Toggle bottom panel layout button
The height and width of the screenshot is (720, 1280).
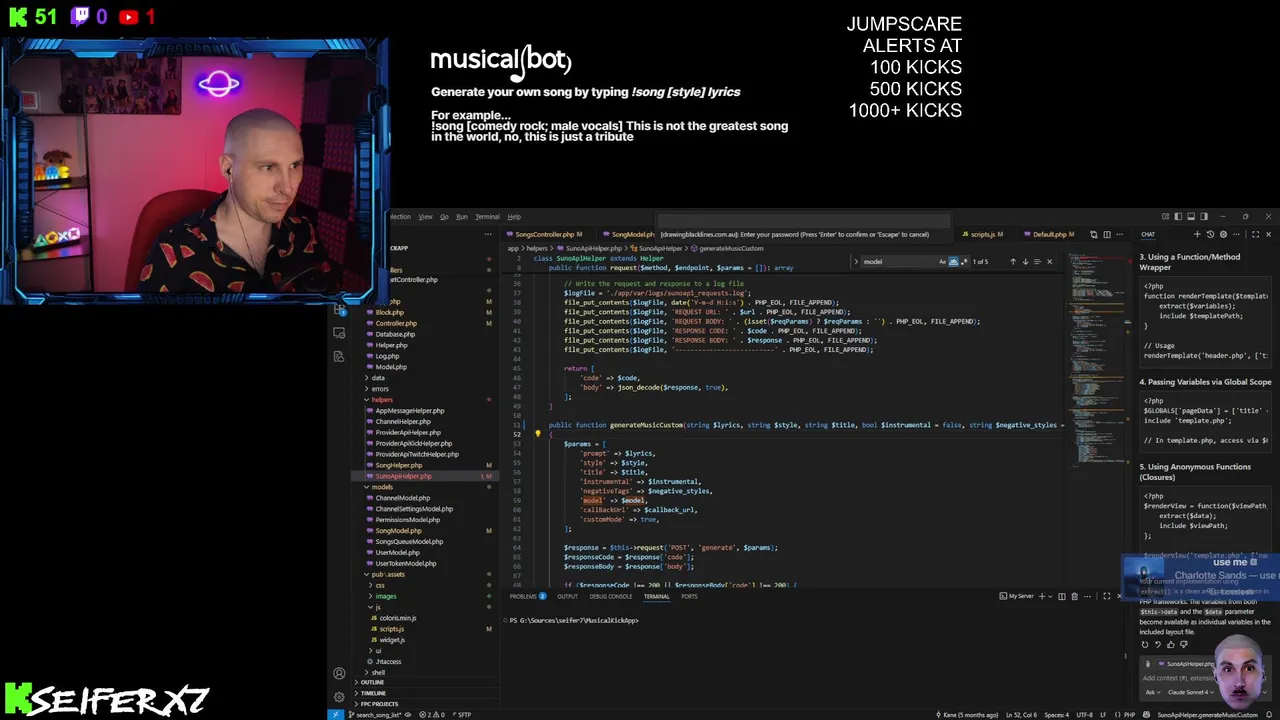click(1191, 216)
